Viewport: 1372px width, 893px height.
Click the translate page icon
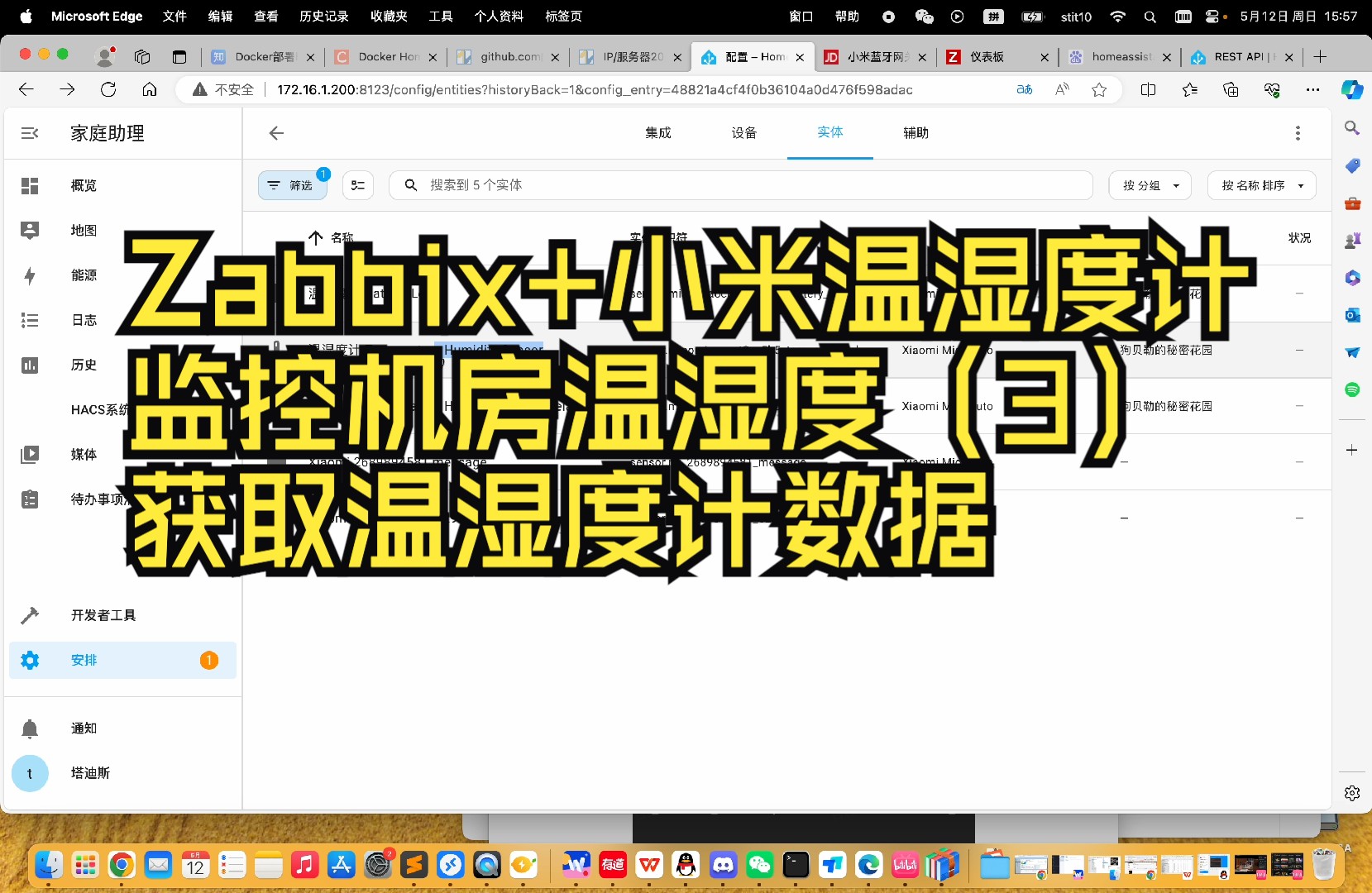[1025, 89]
